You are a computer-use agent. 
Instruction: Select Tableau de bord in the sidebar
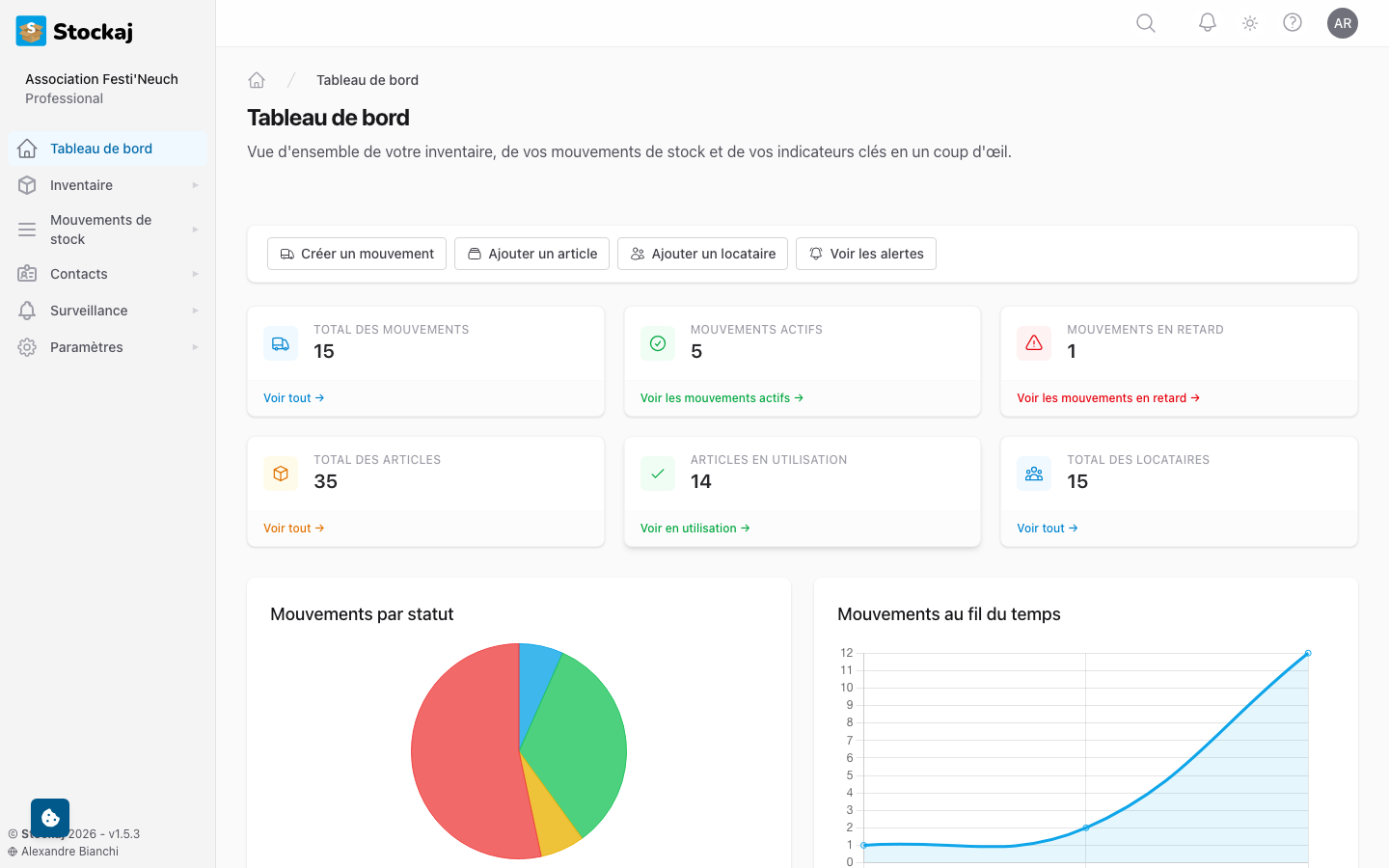pyautogui.click(x=107, y=149)
